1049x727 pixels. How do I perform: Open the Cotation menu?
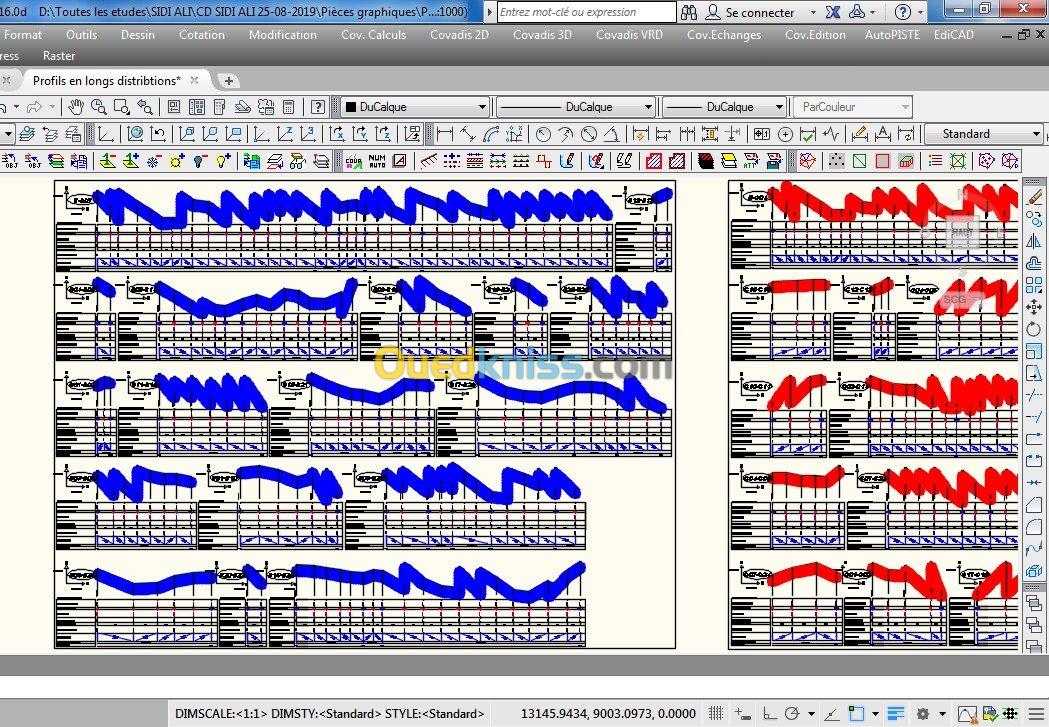coord(201,35)
